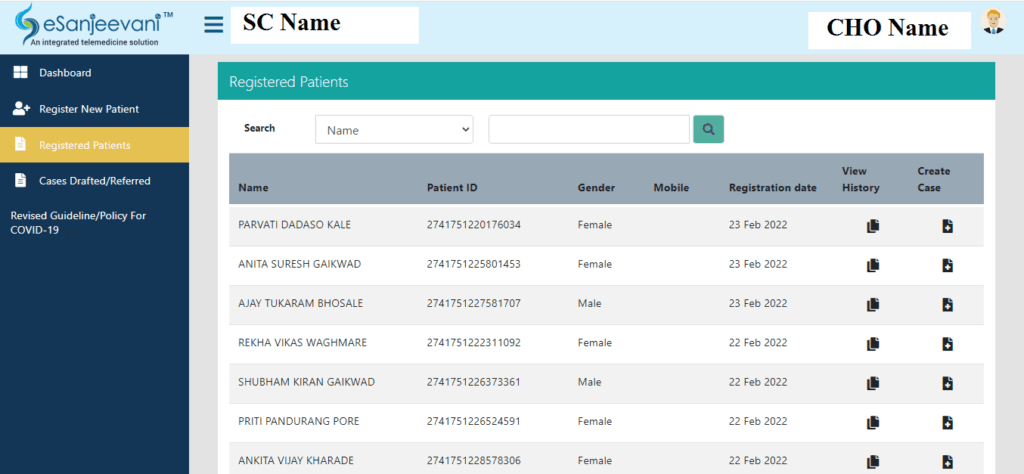The height and width of the screenshot is (474, 1024).
Task: View history for Shubham Kiran Gaikwad
Action: pos(872,383)
